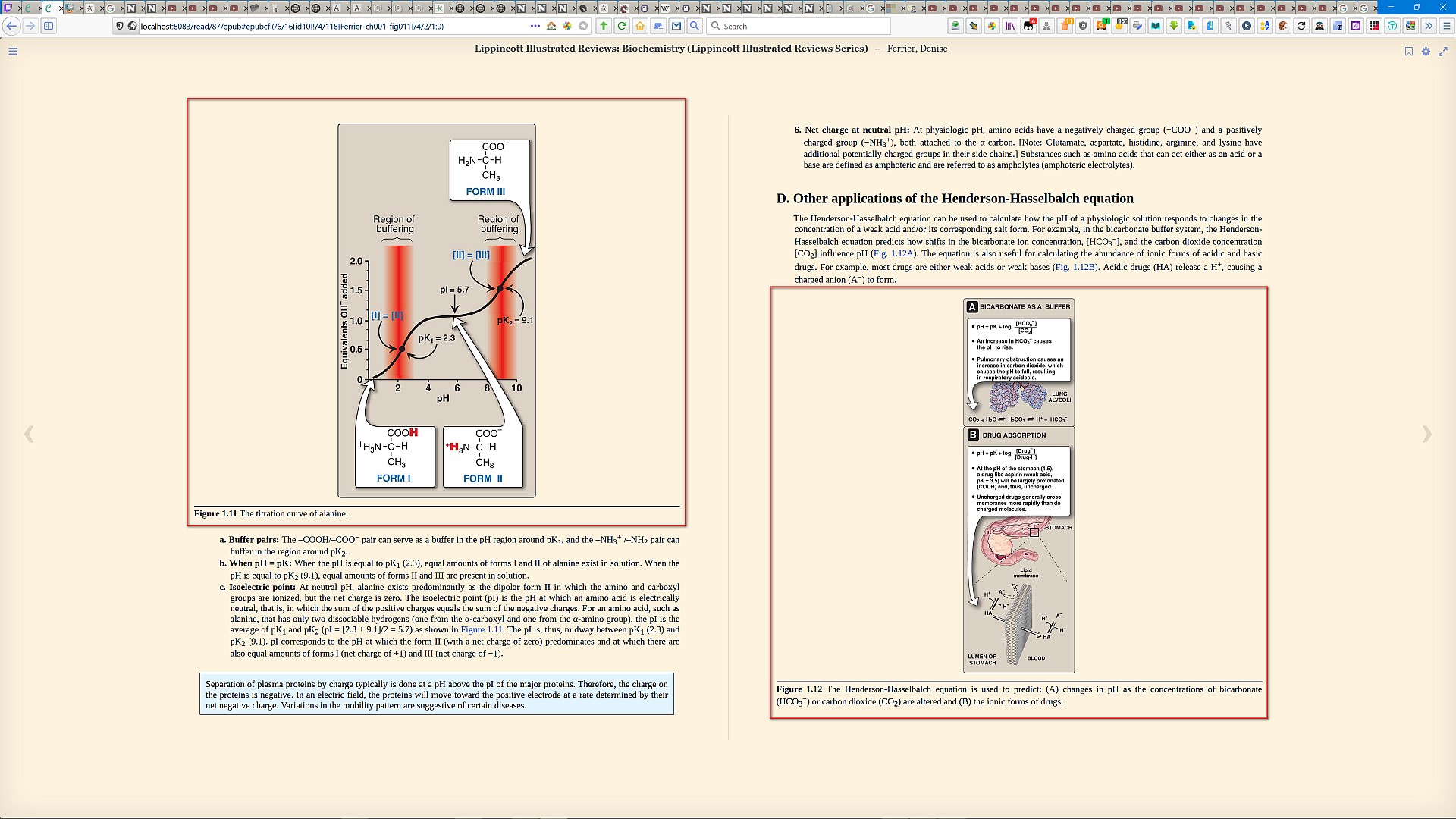The height and width of the screenshot is (819, 1456).
Task: Toggle fullscreen reading mode
Action: [1443, 52]
